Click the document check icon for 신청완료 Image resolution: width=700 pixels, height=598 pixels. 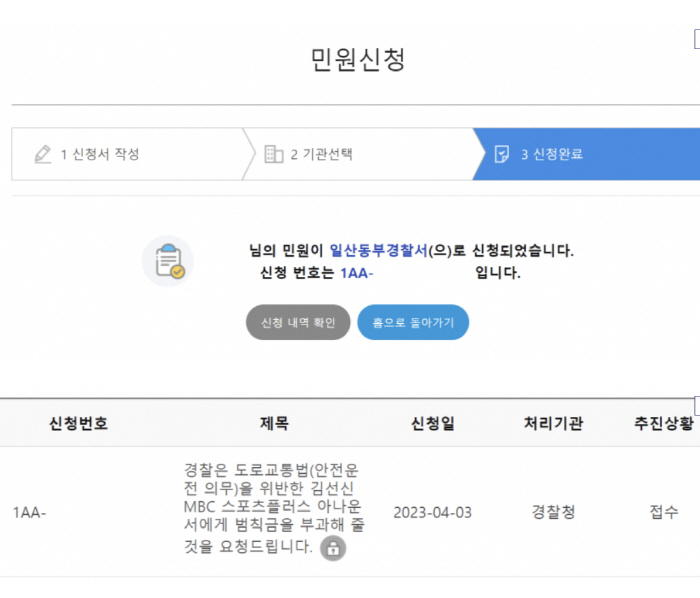502,154
